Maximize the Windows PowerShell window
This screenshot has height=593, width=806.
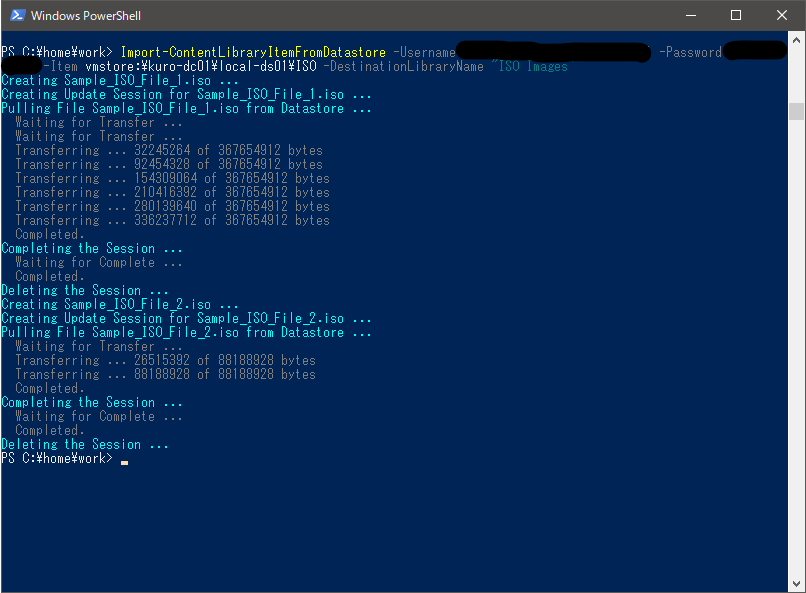(736, 15)
